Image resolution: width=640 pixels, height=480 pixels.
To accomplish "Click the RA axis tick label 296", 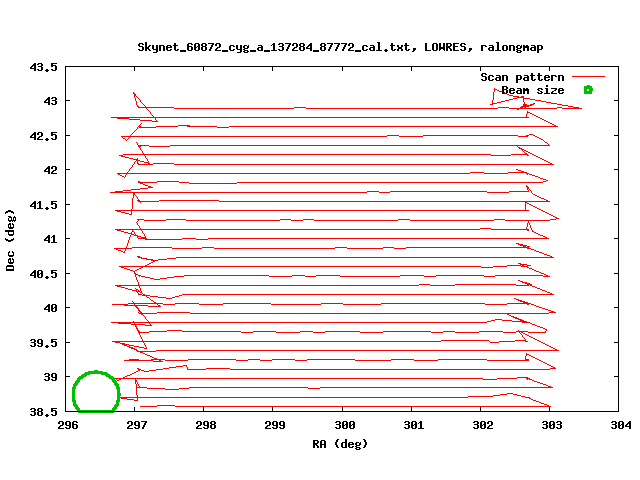I will tap(68, 425).
